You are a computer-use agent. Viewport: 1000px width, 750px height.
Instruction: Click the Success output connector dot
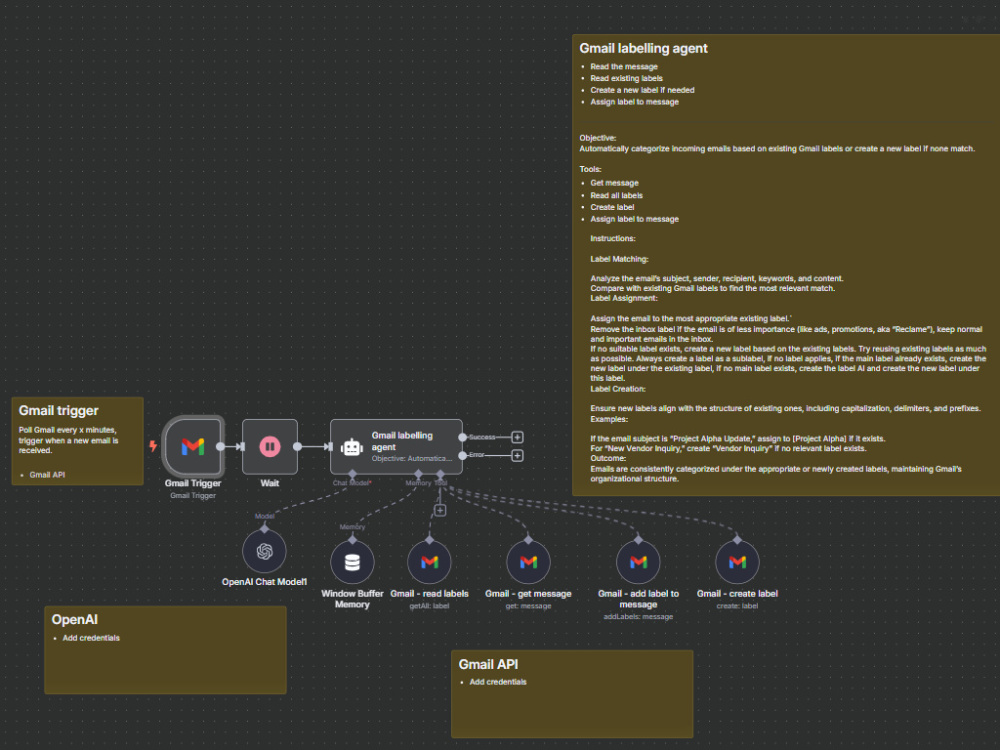[462, 438]
